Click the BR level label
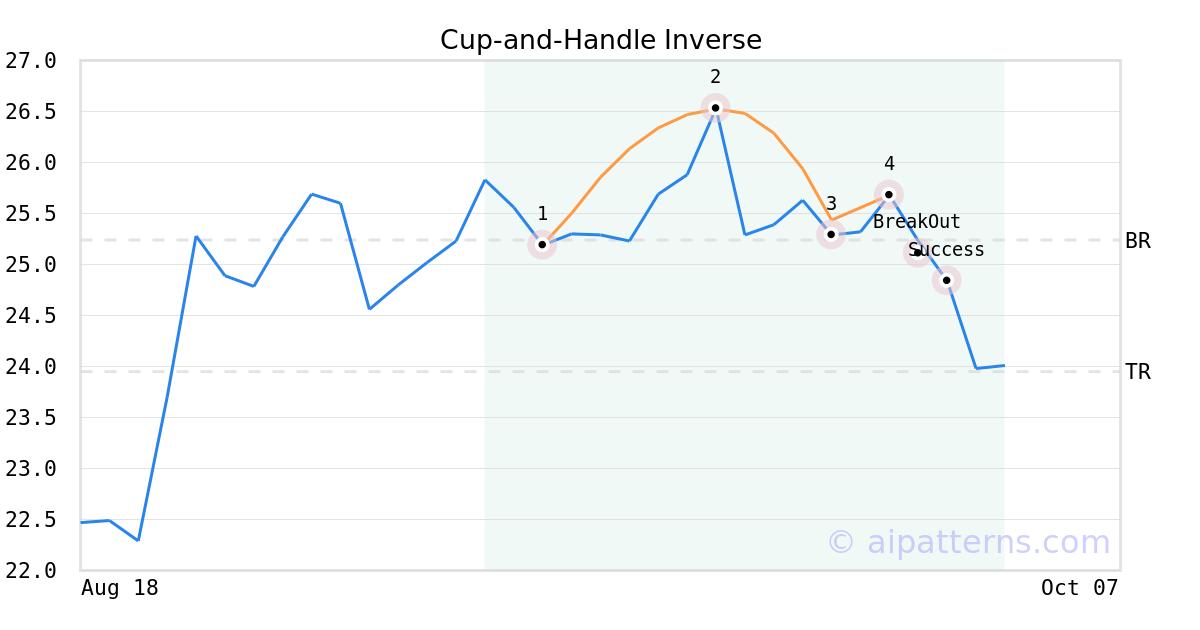The width and height of the screenshot is (1200, 630). (x=1137, y=241)
